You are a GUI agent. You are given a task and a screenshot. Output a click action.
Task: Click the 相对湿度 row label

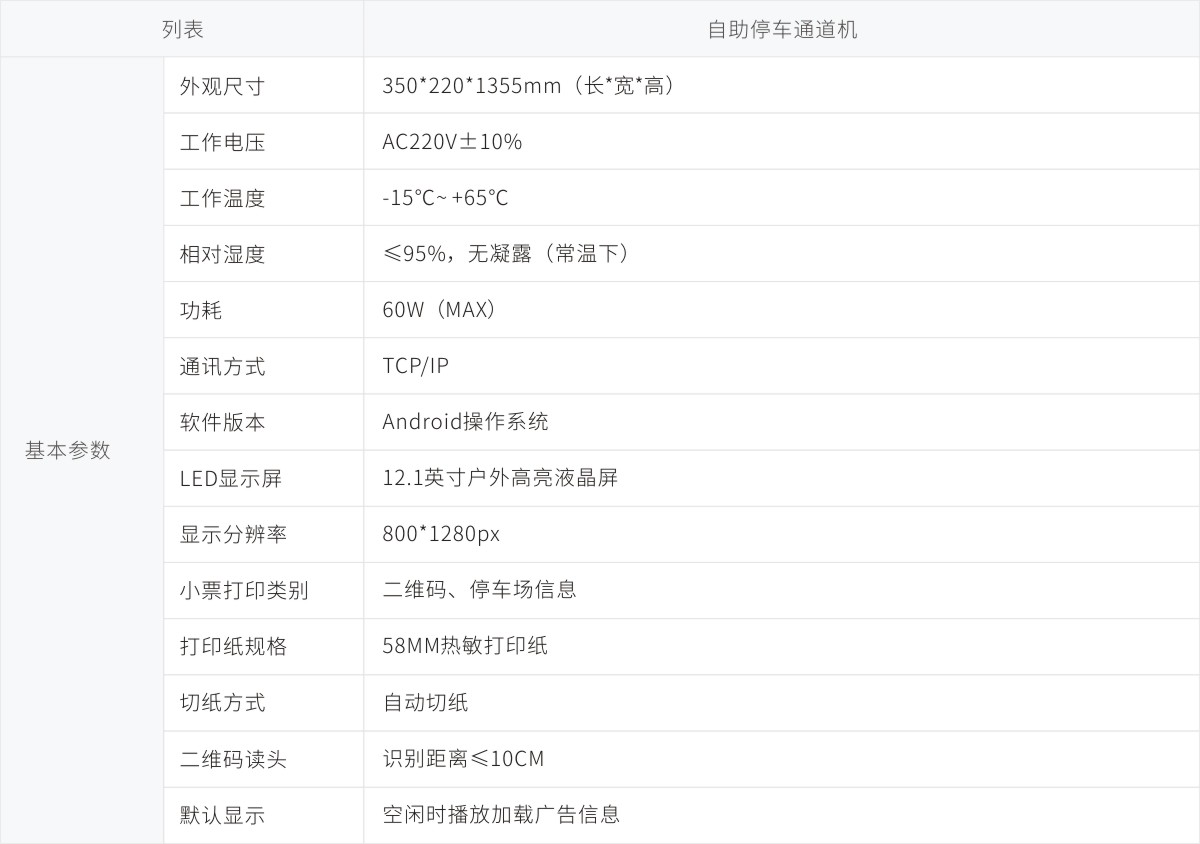point(222,254)
